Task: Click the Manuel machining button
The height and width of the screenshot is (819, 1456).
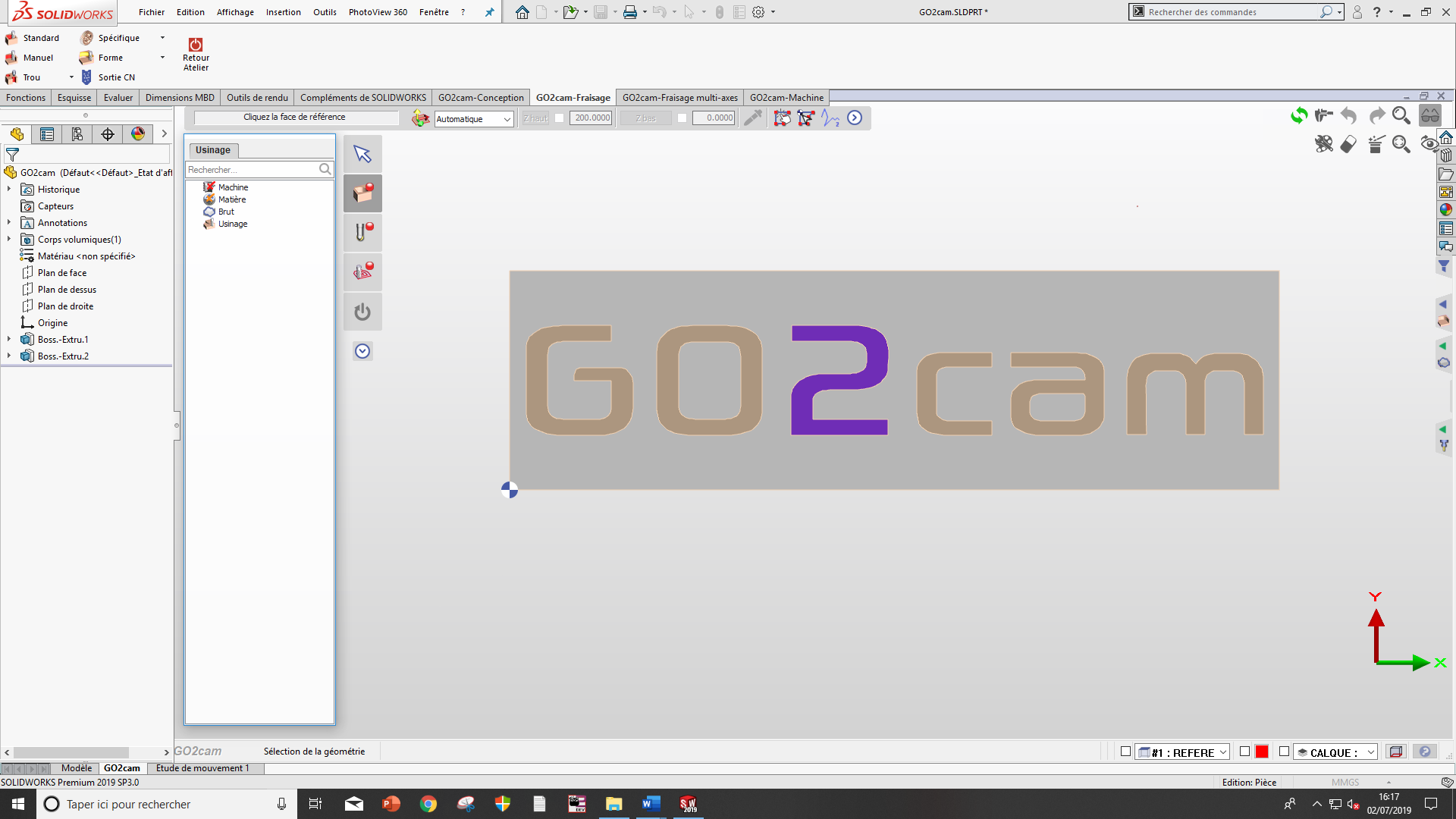Action: pyautogui.click(x=30, y=58)
